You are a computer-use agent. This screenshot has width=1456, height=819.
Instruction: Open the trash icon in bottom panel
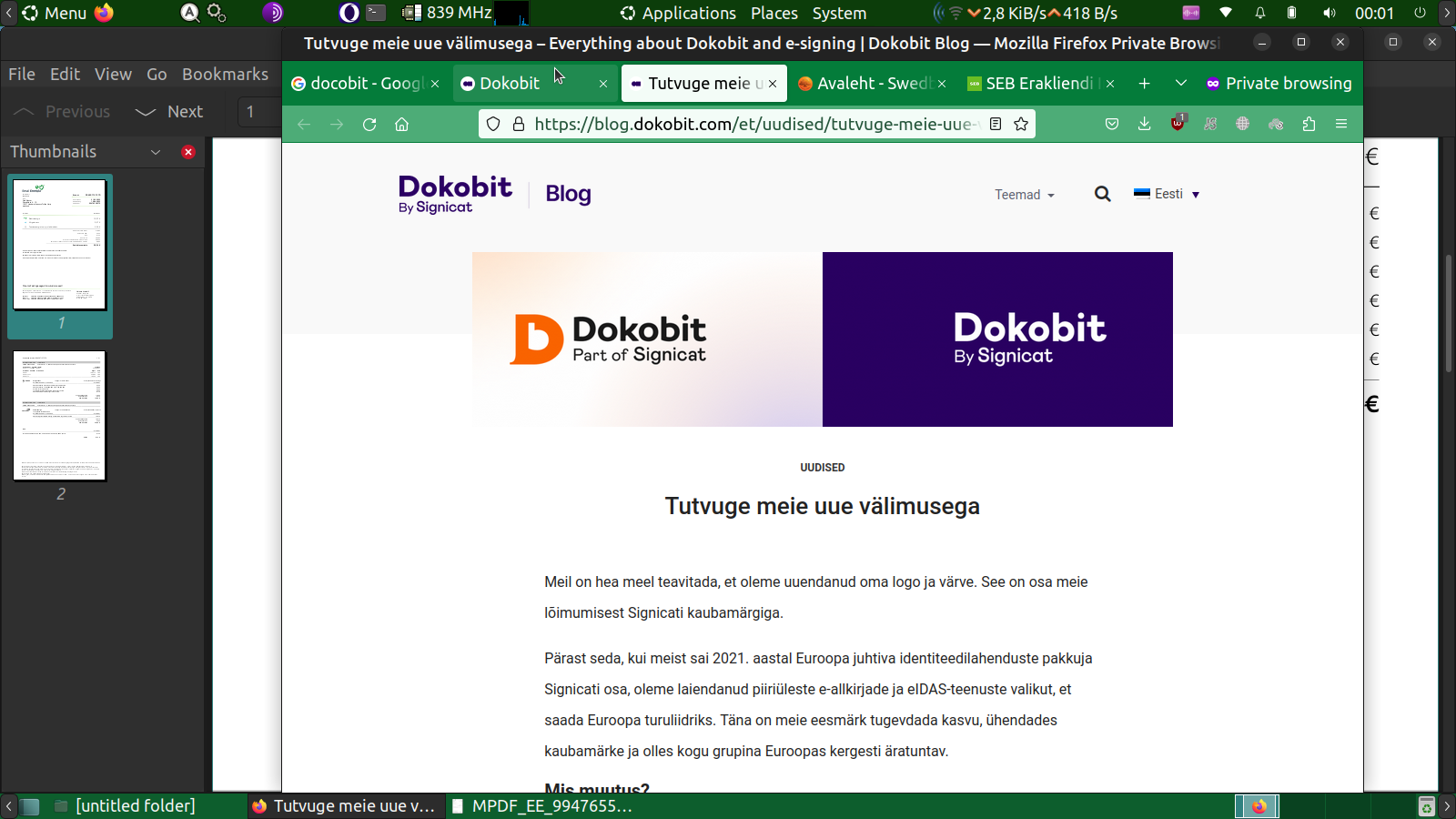(1427, 806)
